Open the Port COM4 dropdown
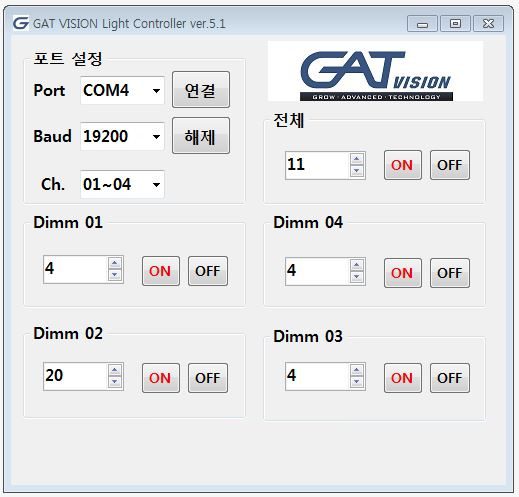Viewport: 519px width, 497px height. tap(122, 90)
